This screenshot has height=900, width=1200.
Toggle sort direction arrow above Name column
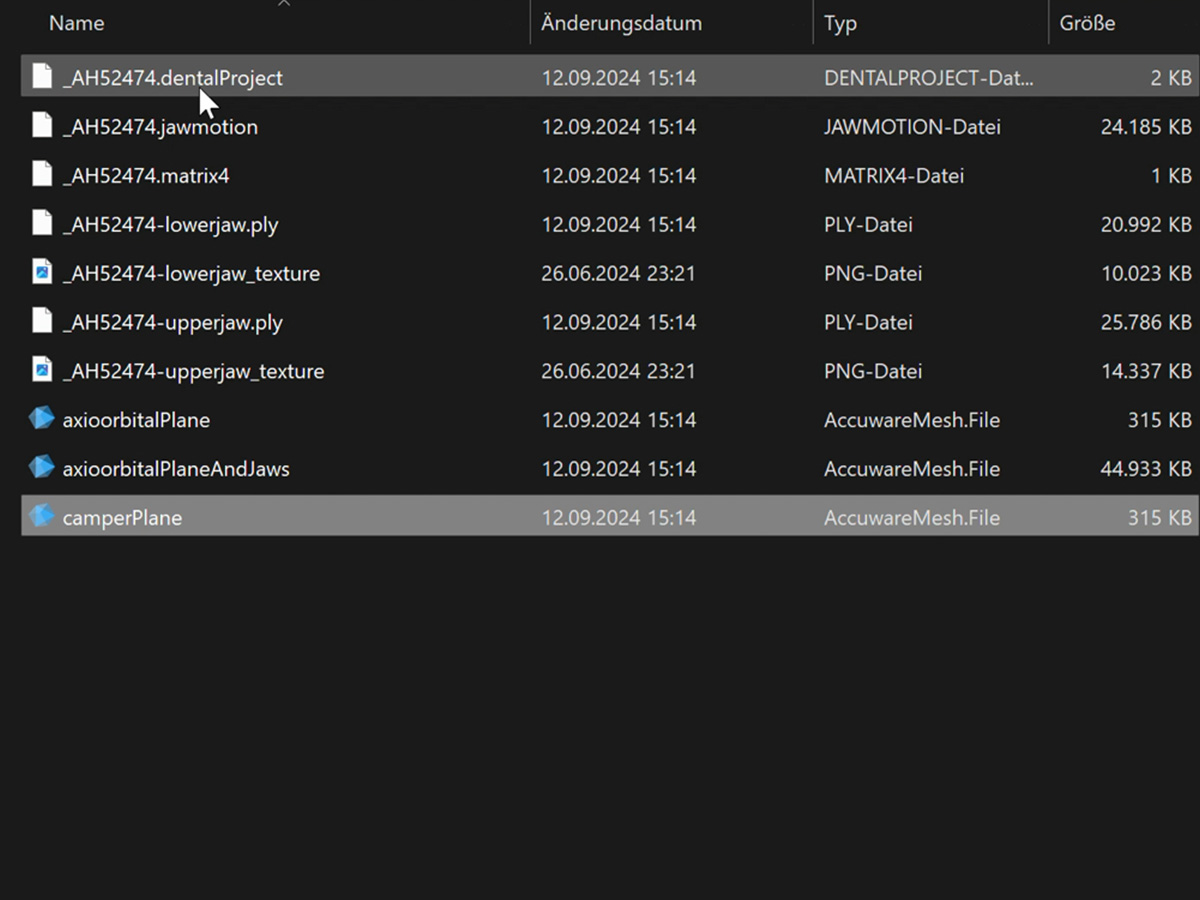[x=284, y=4]
